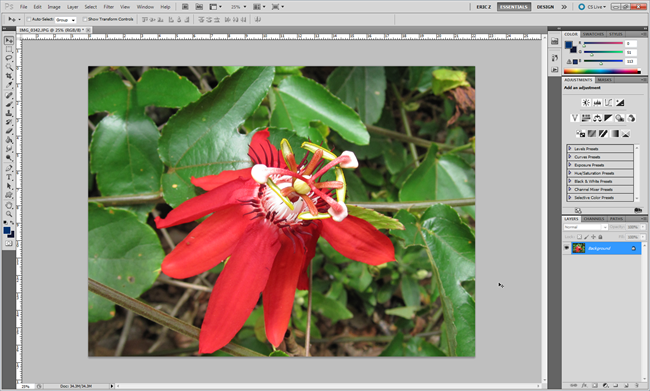The width and height of the screenshot is (650, 391).
Task: Launch Bridge from the application bar
Action: [x=185, y=7]
